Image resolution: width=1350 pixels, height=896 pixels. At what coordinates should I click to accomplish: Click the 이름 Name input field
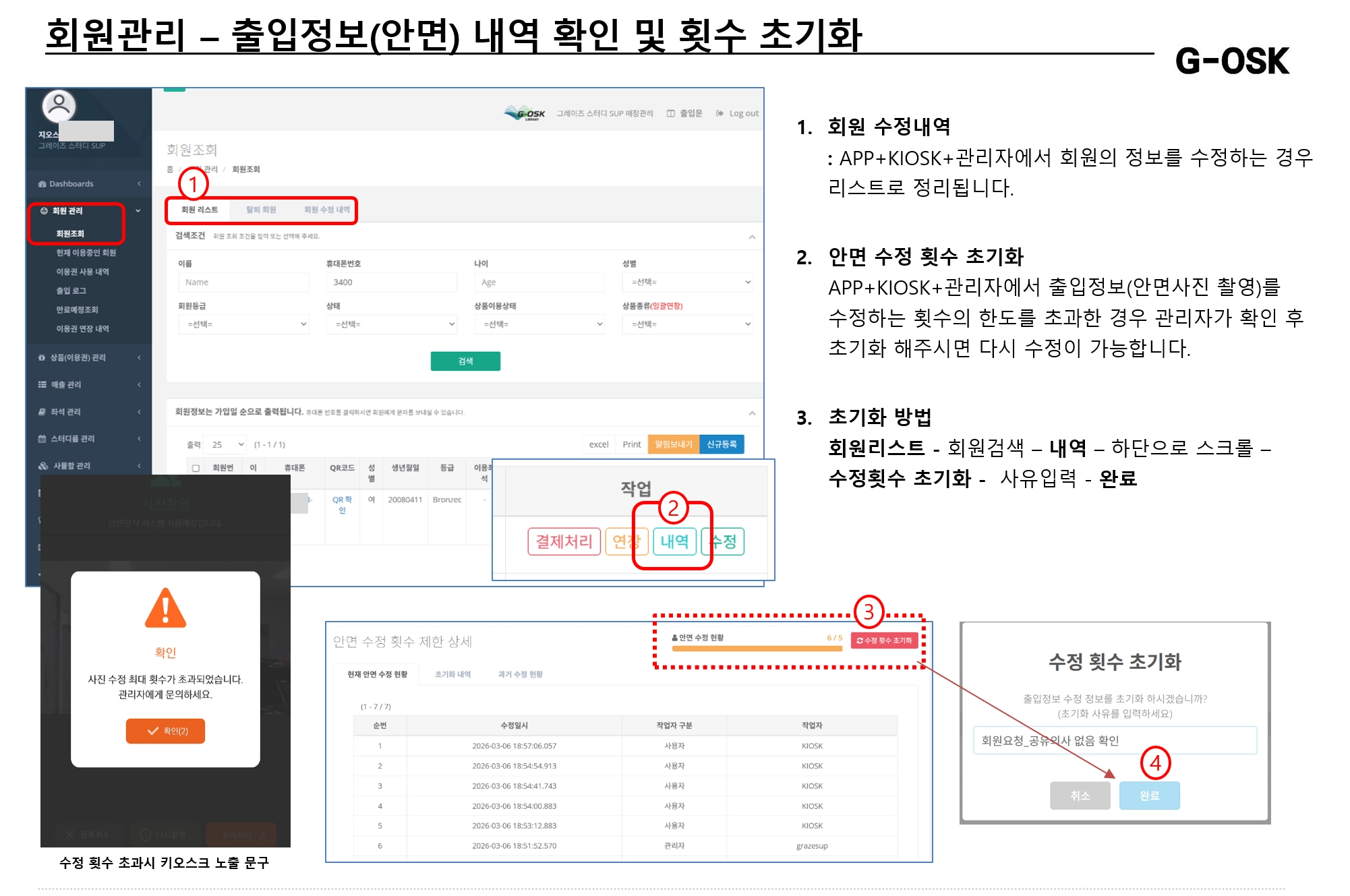243,282
